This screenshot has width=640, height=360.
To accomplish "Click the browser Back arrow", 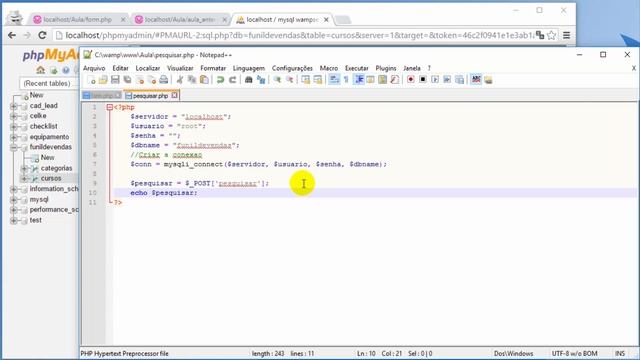I will [12, 36].
